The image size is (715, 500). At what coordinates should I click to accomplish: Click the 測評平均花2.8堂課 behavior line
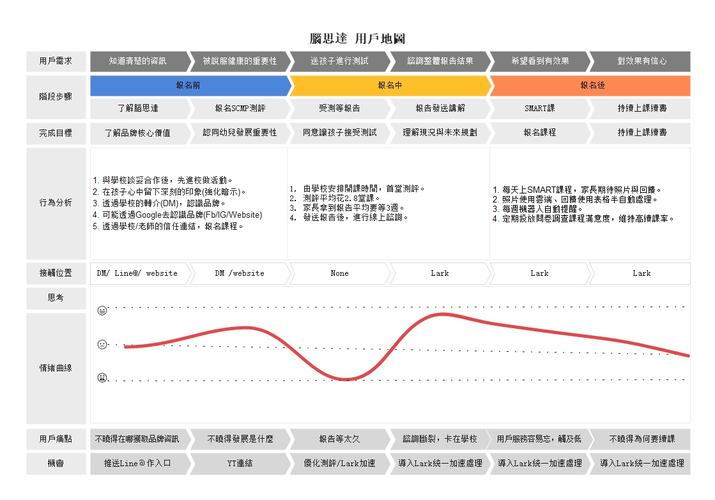335,198
